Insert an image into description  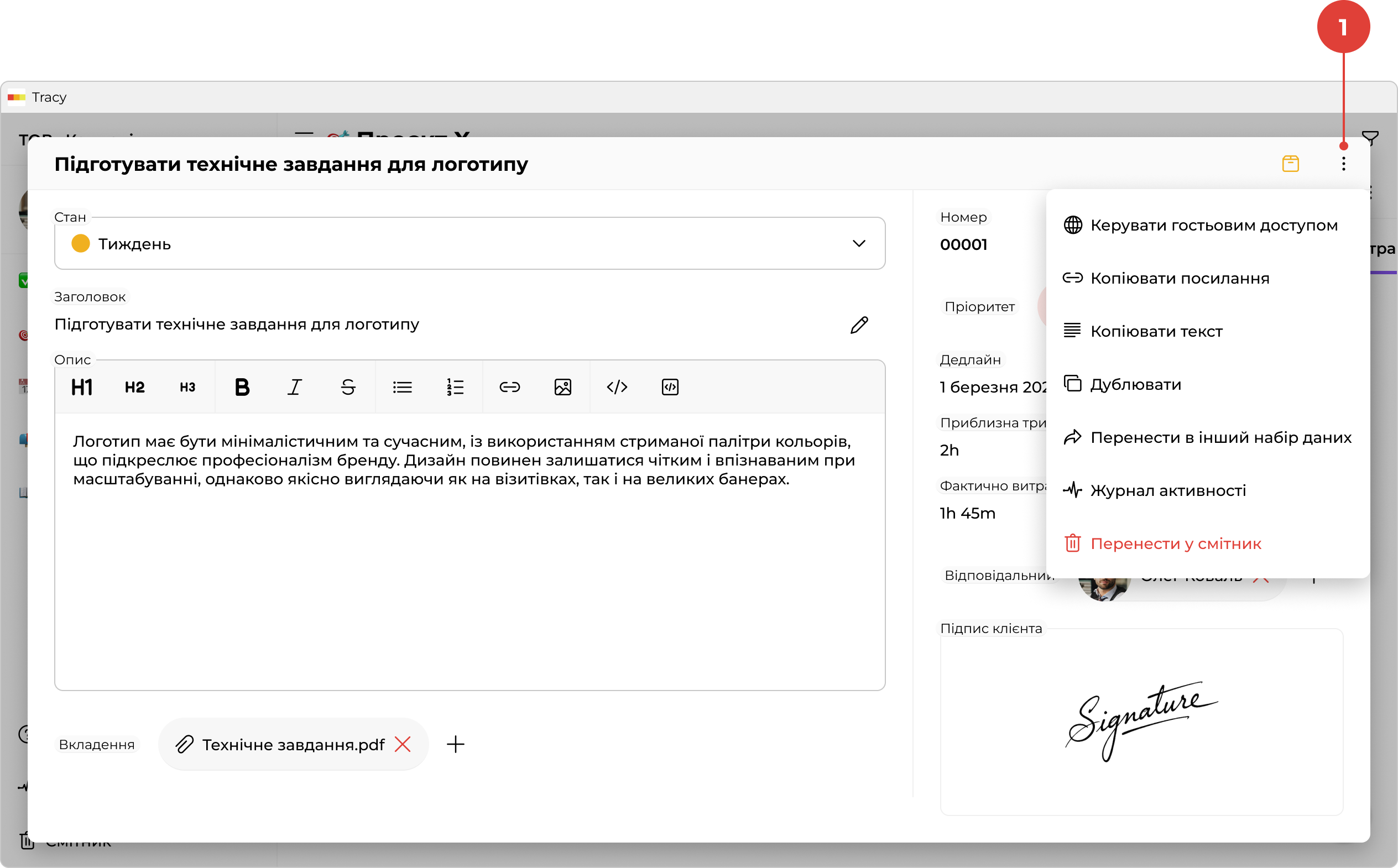(x=562, y=388)
